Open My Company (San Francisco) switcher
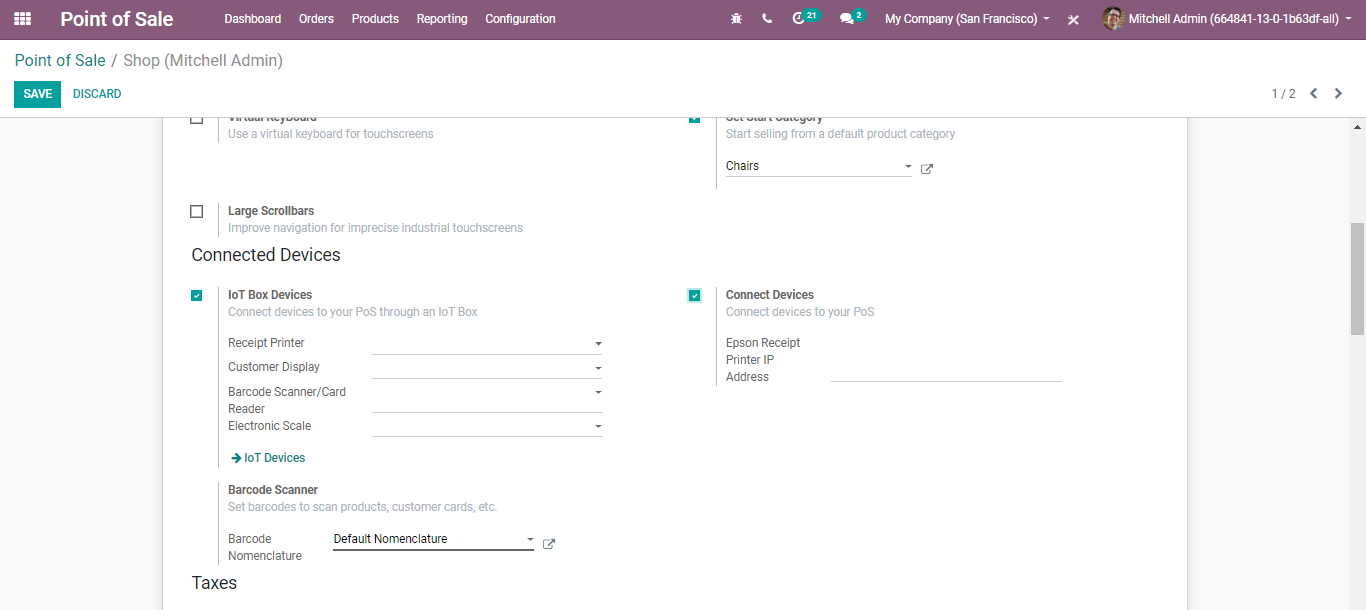 coord(967,19)
